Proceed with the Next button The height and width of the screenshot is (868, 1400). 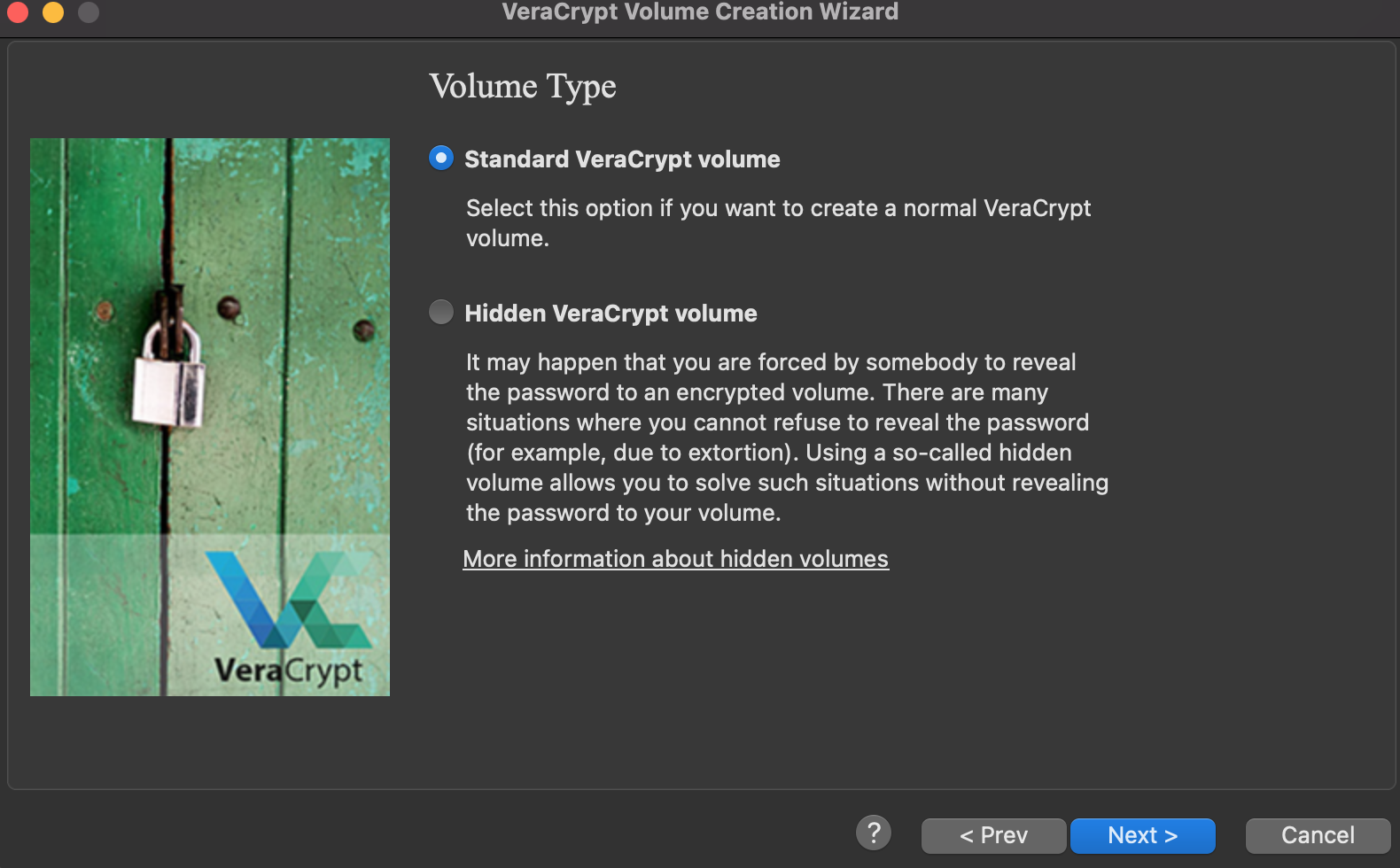coord(1142,835)
